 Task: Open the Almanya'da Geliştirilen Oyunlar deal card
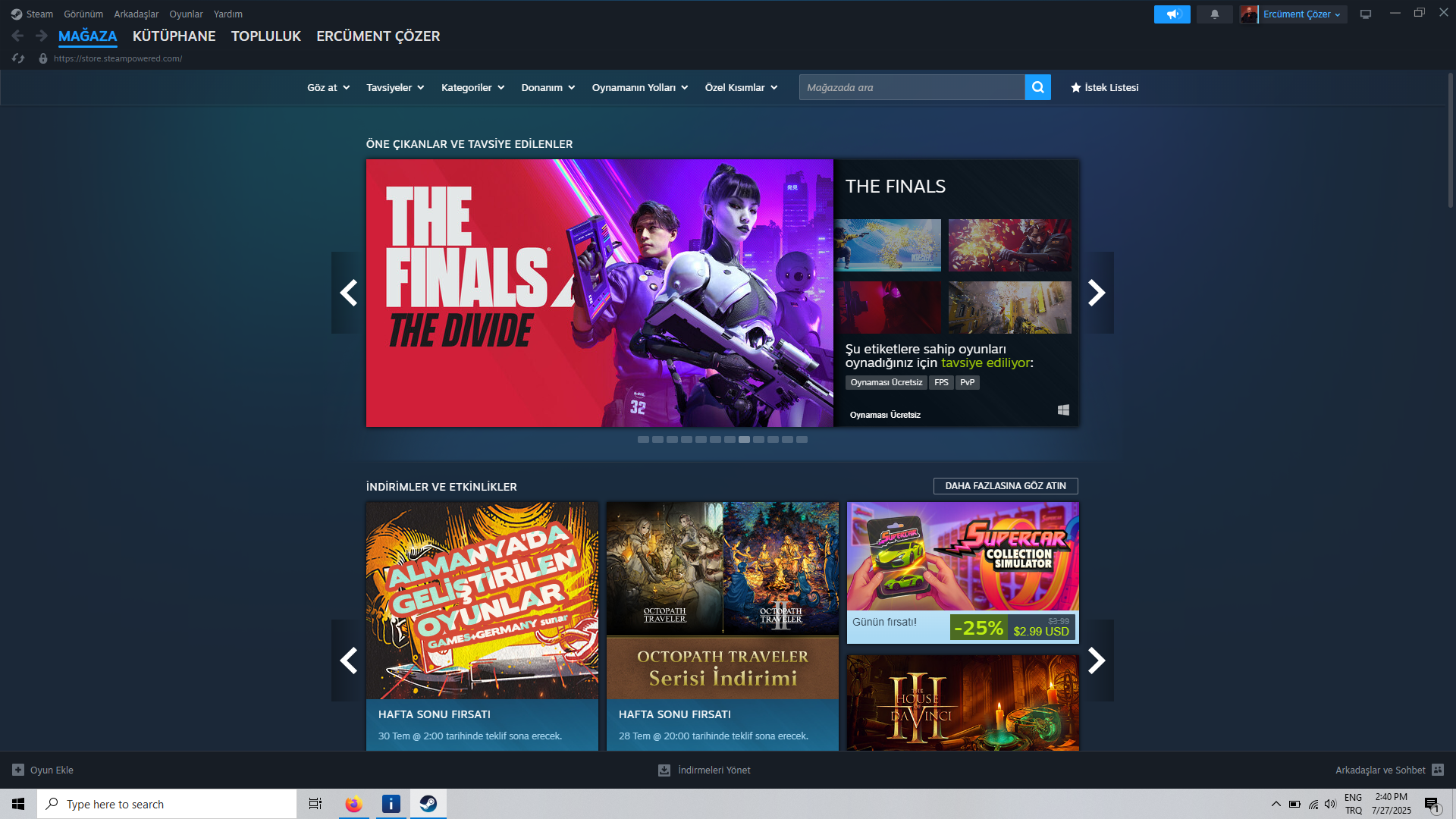[482, 626]
